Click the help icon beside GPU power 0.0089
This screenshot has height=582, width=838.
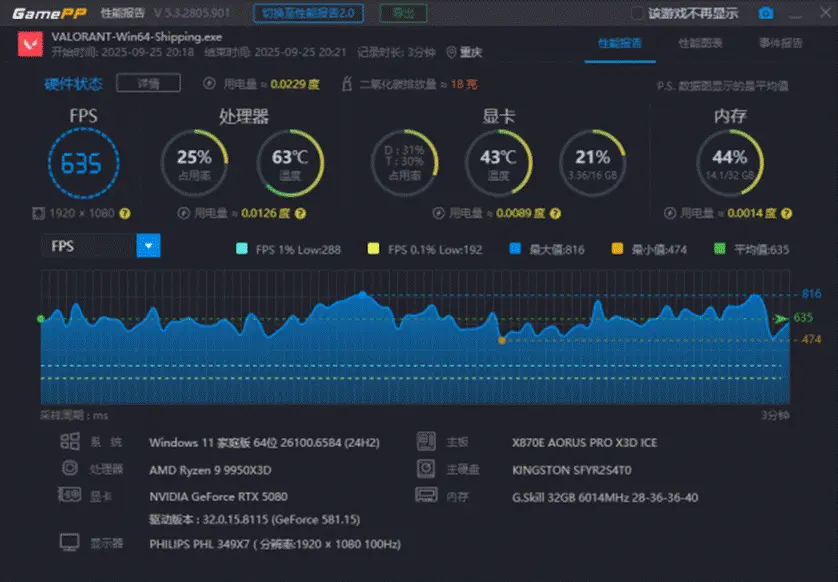tap(555, 213)
